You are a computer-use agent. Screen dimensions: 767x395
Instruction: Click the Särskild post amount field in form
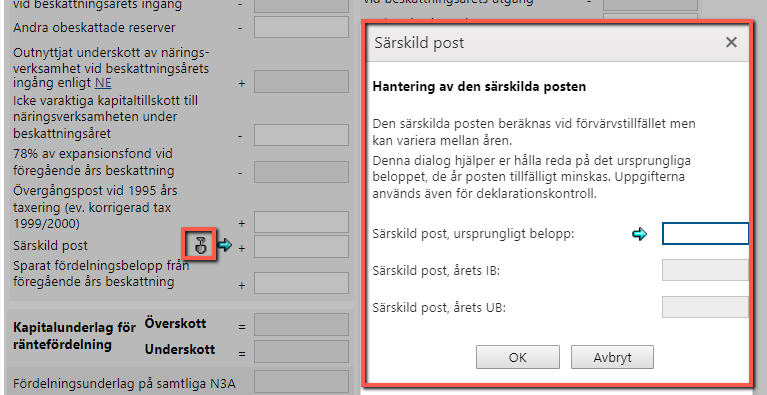[x=301, y=246]
